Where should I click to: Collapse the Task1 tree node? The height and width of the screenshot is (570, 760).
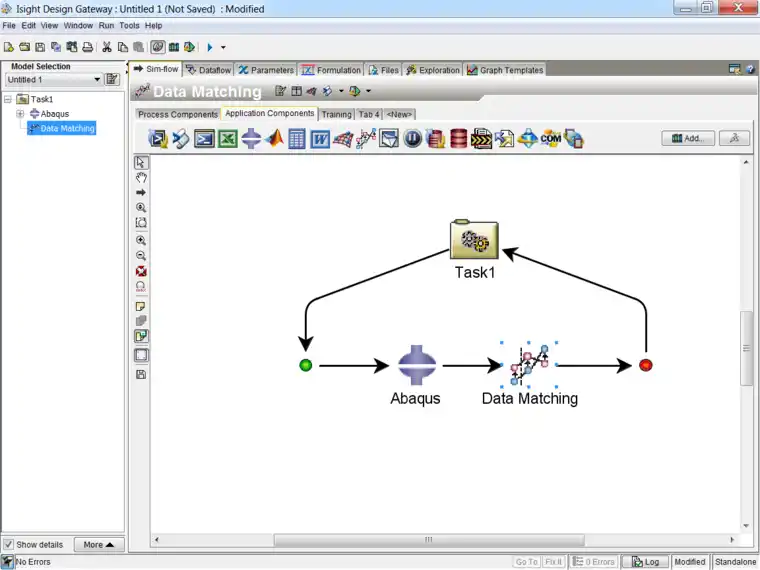8,99
